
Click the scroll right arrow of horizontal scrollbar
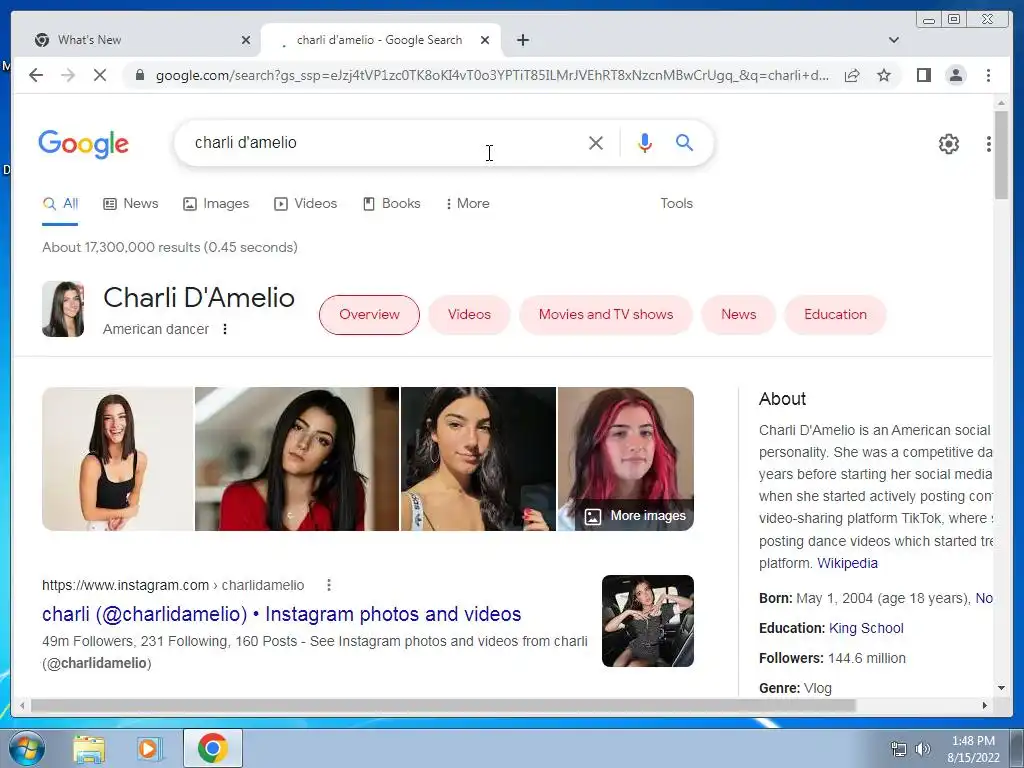point(985,705)
